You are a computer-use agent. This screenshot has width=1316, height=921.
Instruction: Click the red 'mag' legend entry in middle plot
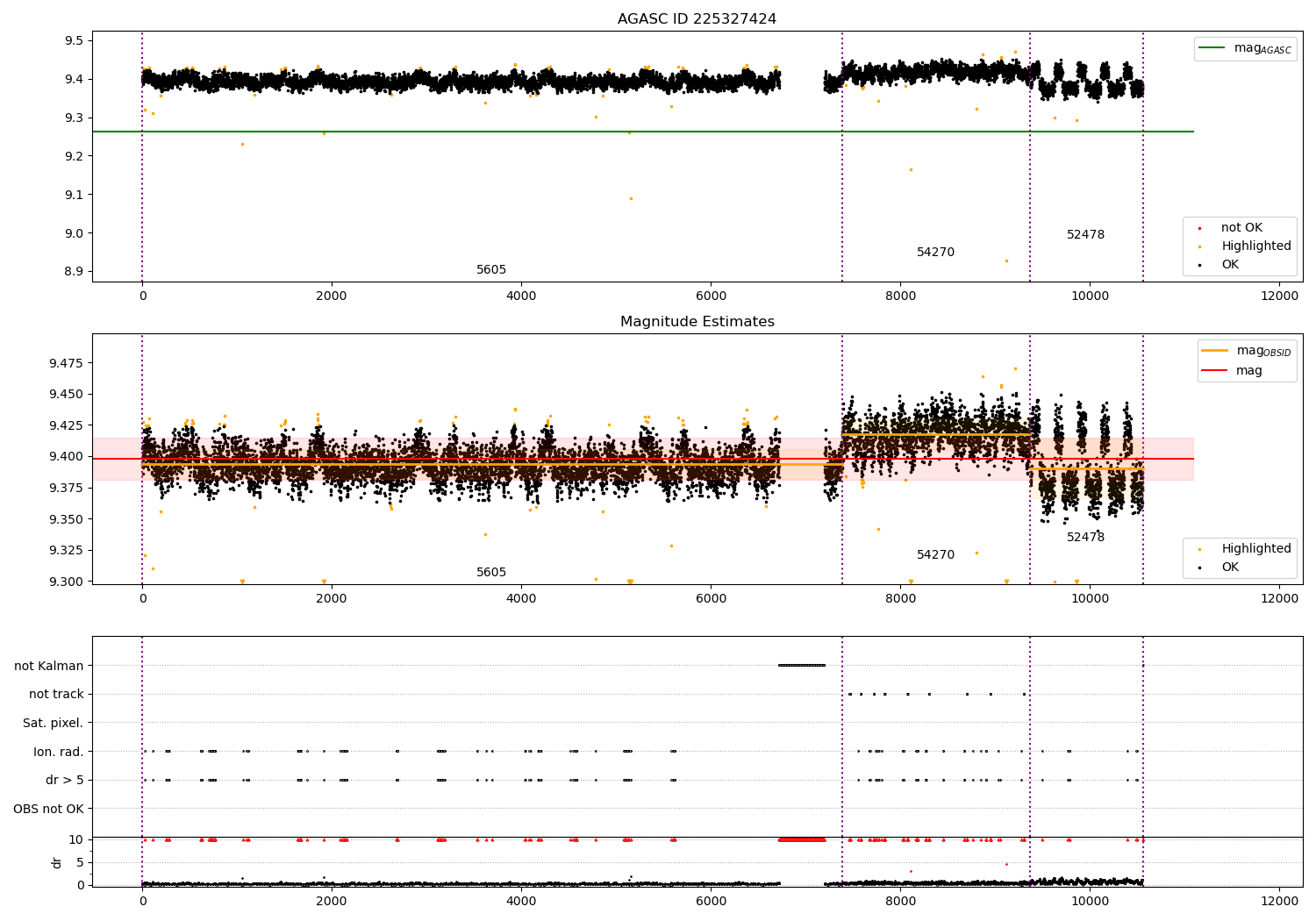[1232, 370]
